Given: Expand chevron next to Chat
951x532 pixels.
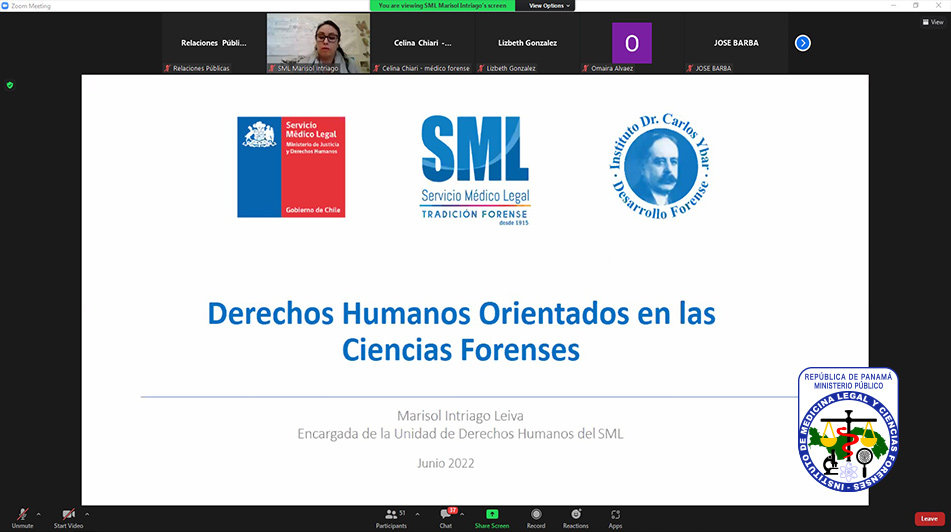Looking at the screenshot, I should (462, 514).
